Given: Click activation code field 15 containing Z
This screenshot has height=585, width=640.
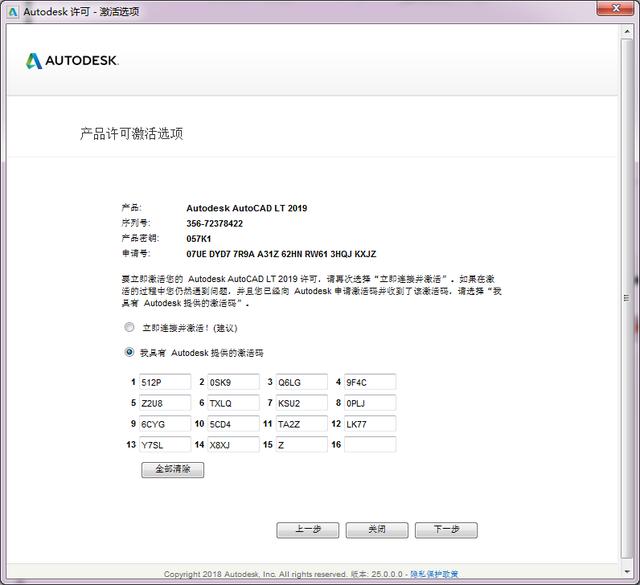Looking at the screenshot, I should [x=302, y=445].
